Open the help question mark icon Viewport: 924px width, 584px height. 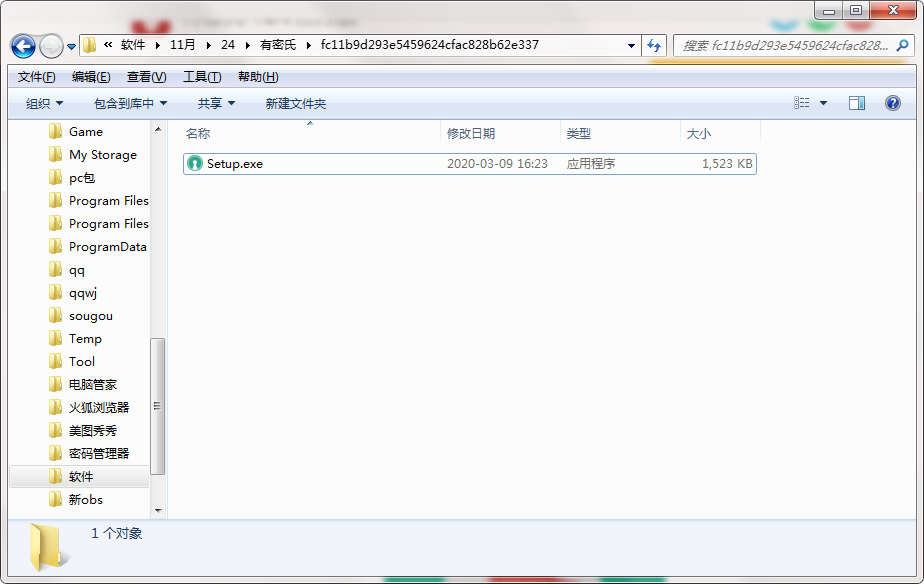click(893, 103)
